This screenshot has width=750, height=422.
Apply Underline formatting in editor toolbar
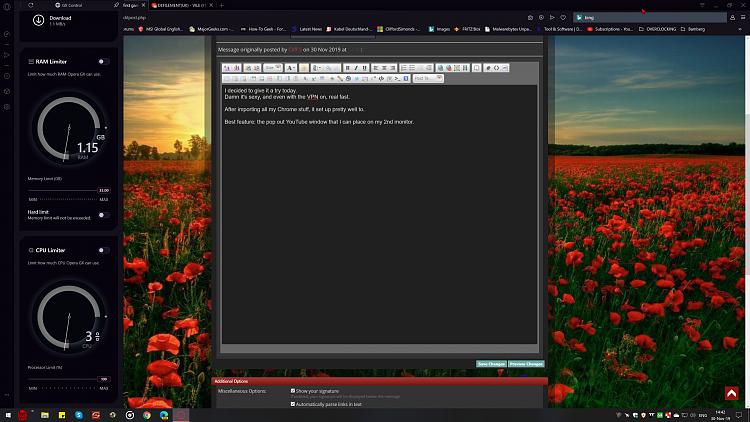point(364,68)
